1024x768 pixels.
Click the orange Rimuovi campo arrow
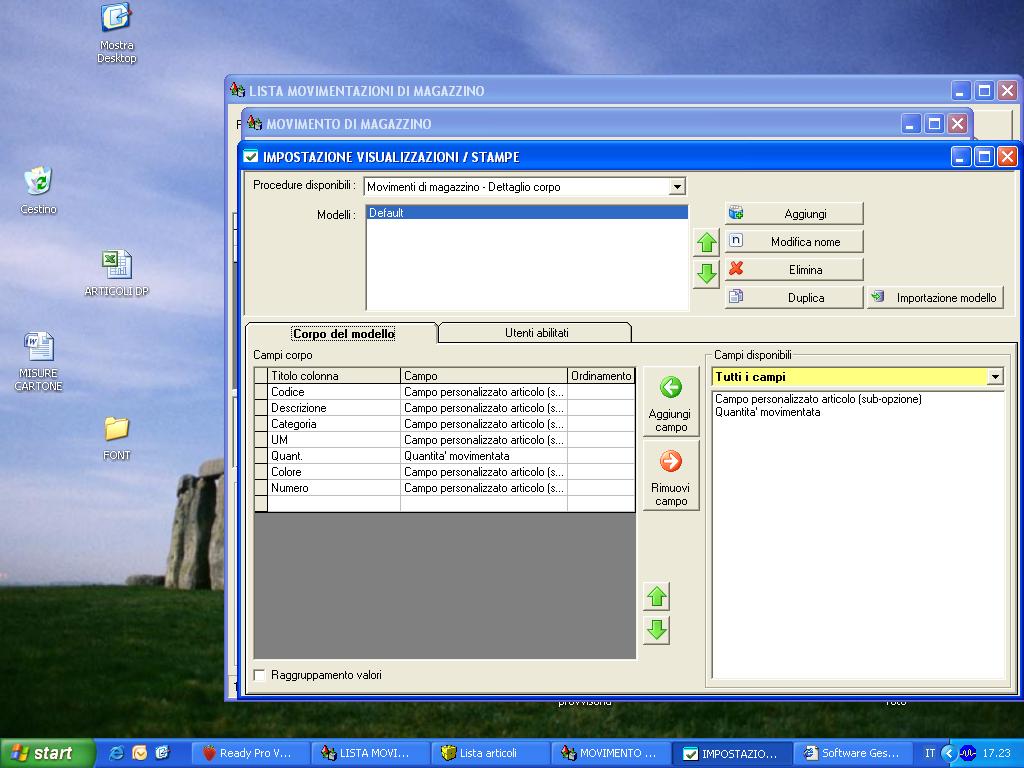(670, 462)
